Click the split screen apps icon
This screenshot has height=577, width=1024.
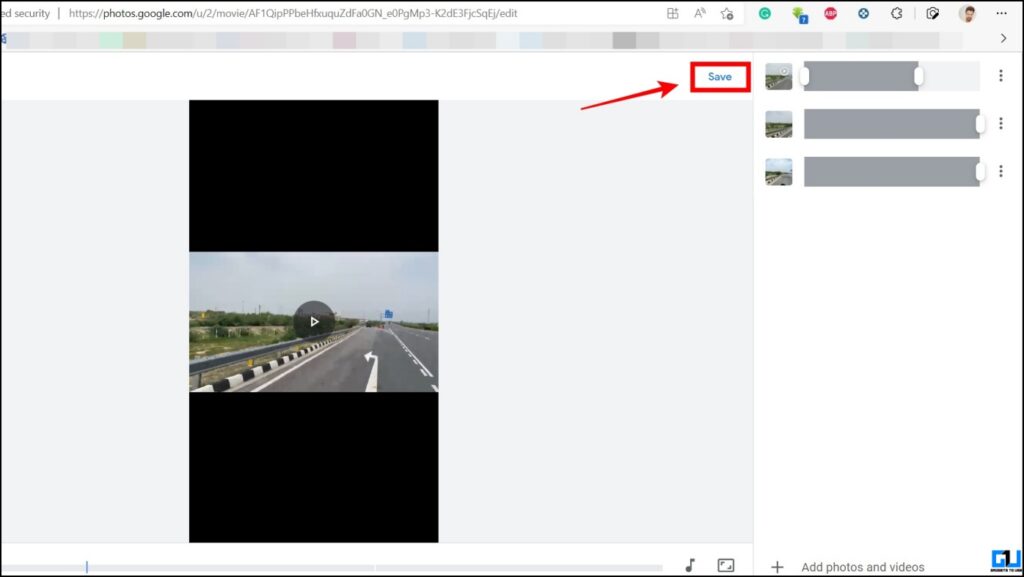(x=672, y=13)
